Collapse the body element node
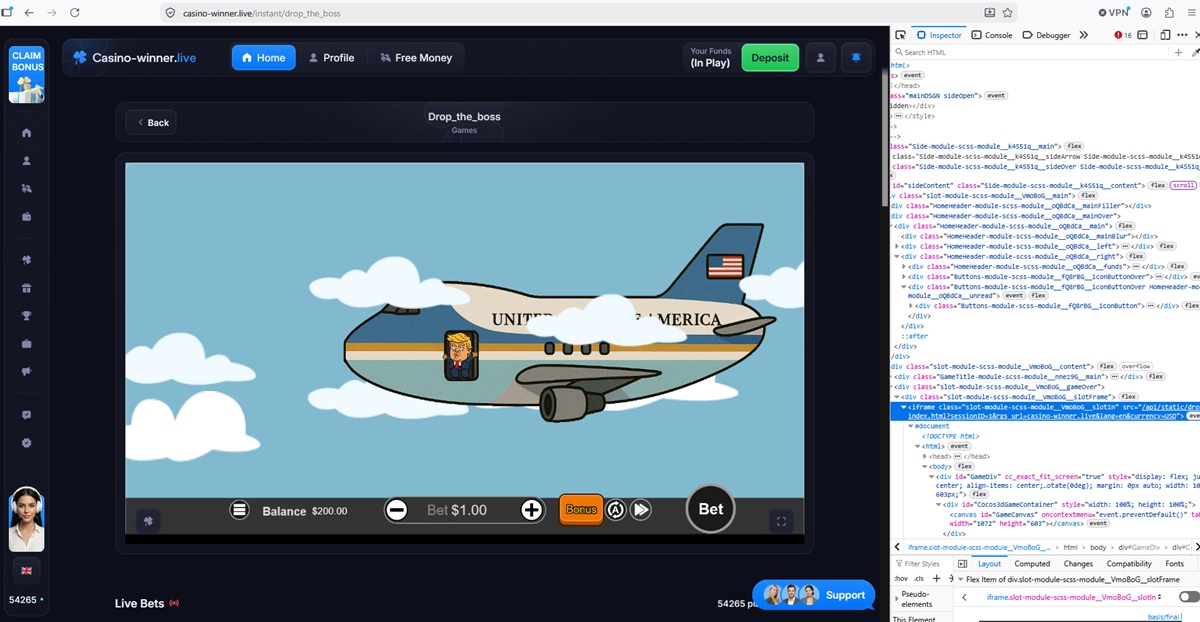 tap(924, 466)
